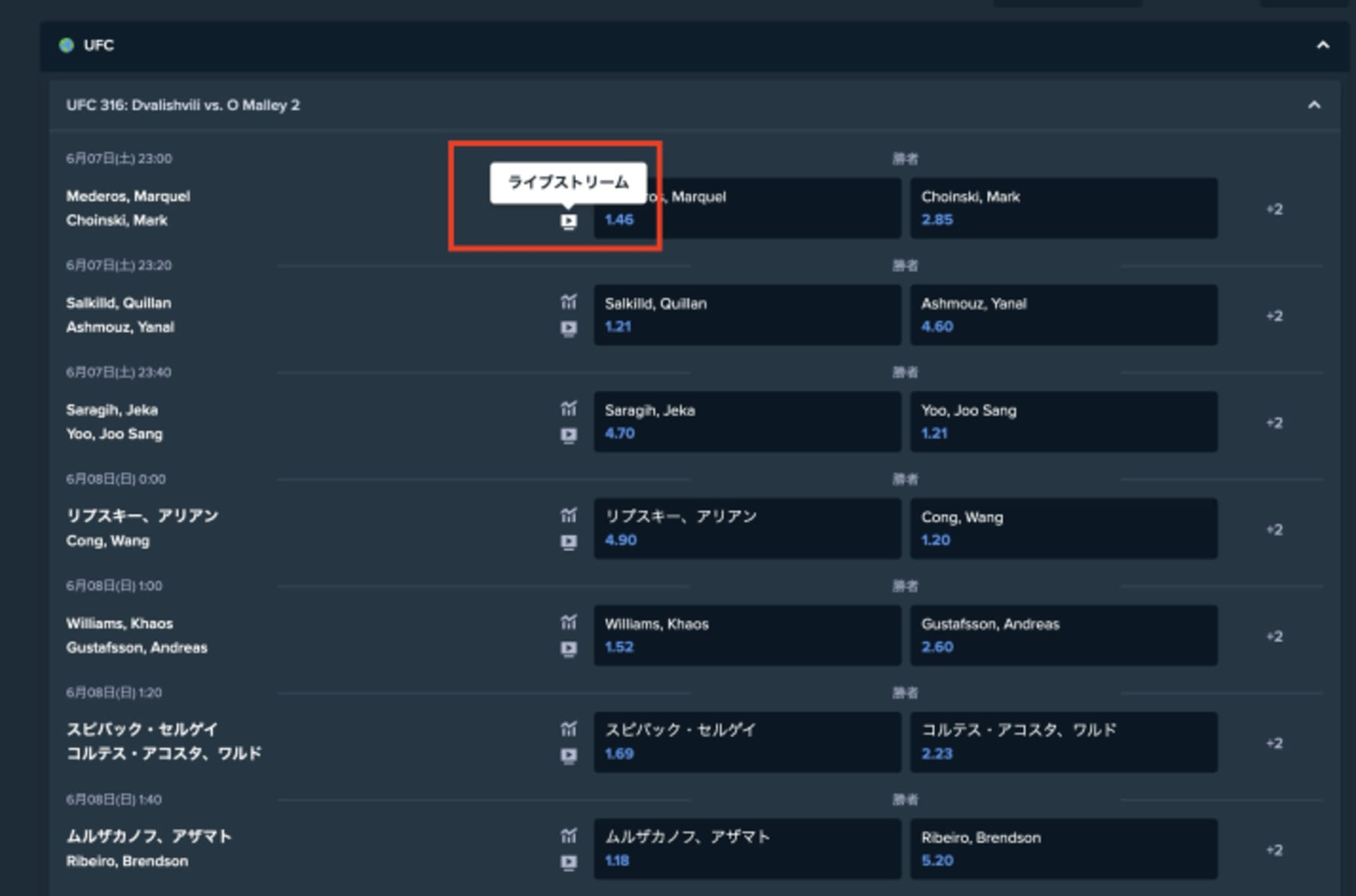The height and width of the screenshot is (896, 1356).
Task: Show +2 more markets for Saragih fight
Action: point(1274,423)
